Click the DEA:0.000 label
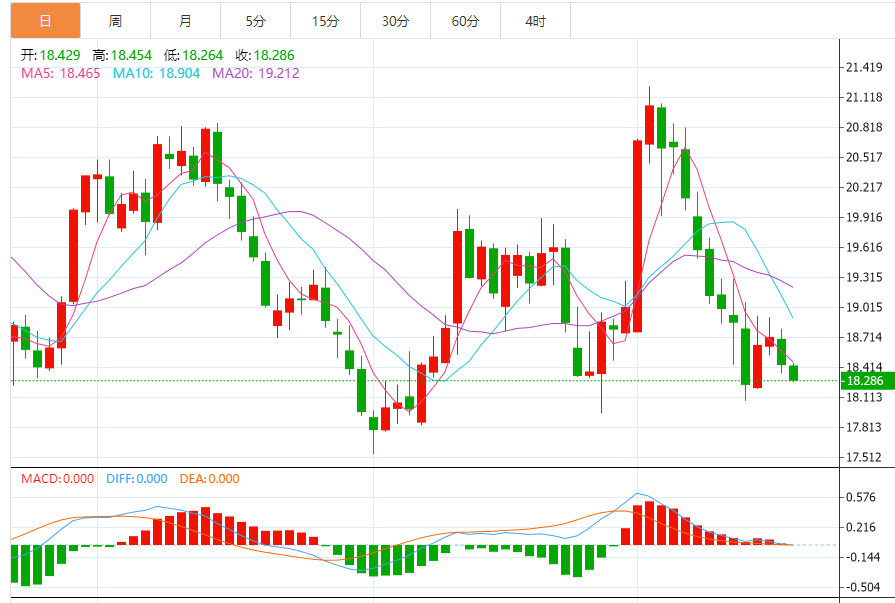The height and width of the screenshot is (603, 895). [x=209, y=479]
